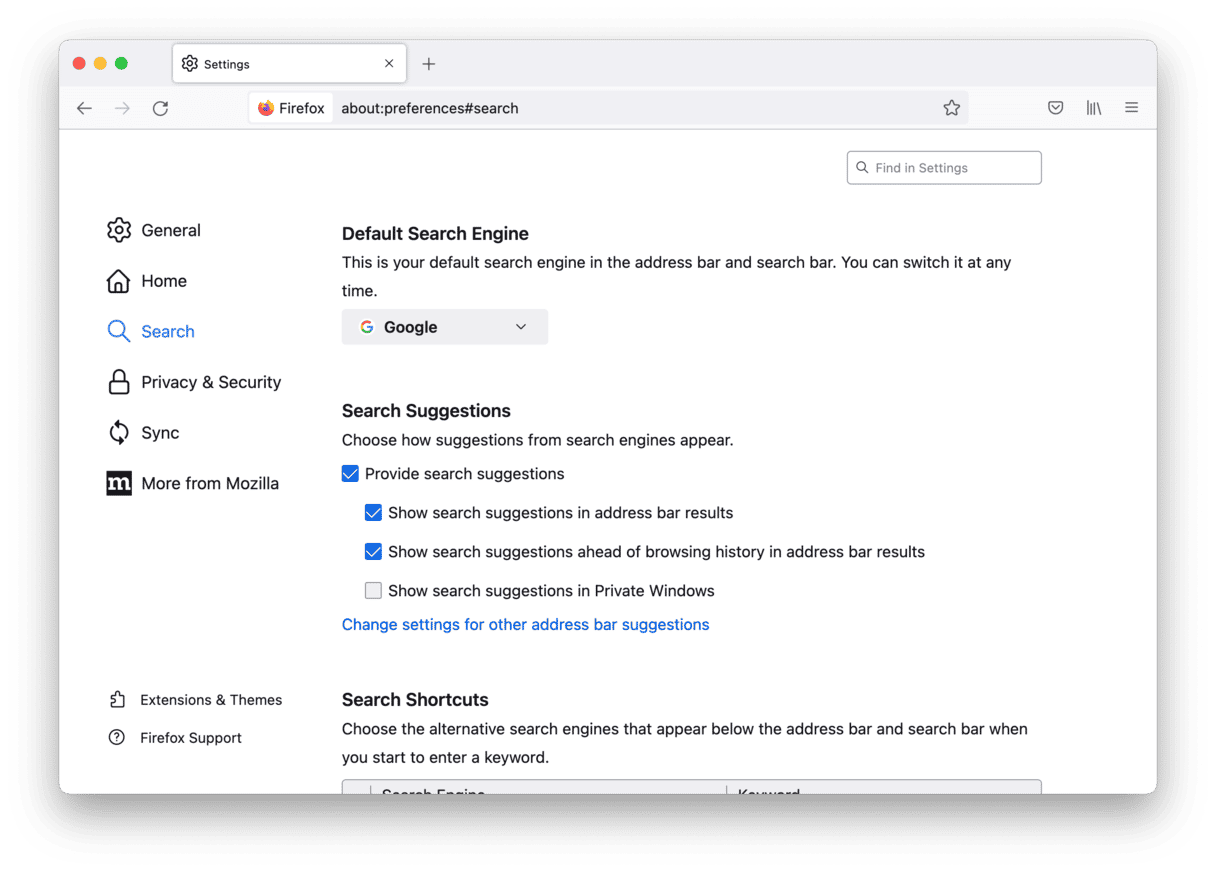Screen dimensions: 1216x872
Task: Click the forward navigation arrow
Action: [x=122, y=108]
